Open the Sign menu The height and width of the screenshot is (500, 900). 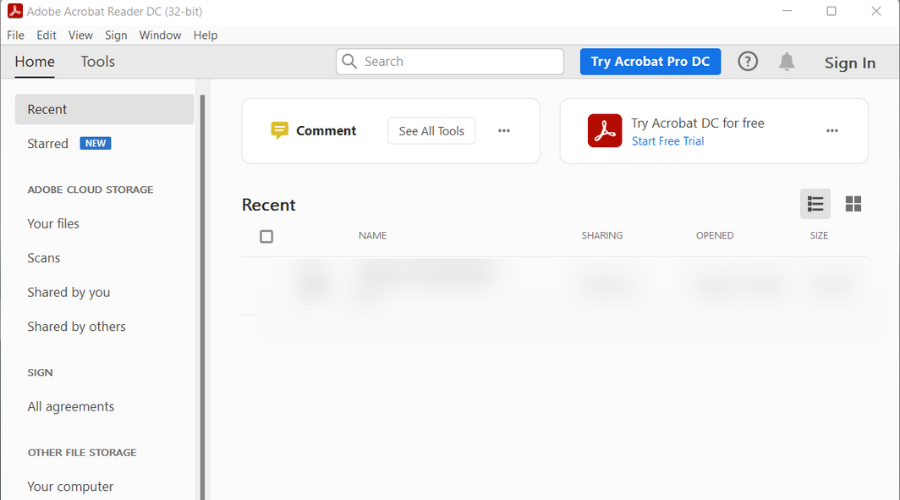pyautogui.click(x=116, y=35)
